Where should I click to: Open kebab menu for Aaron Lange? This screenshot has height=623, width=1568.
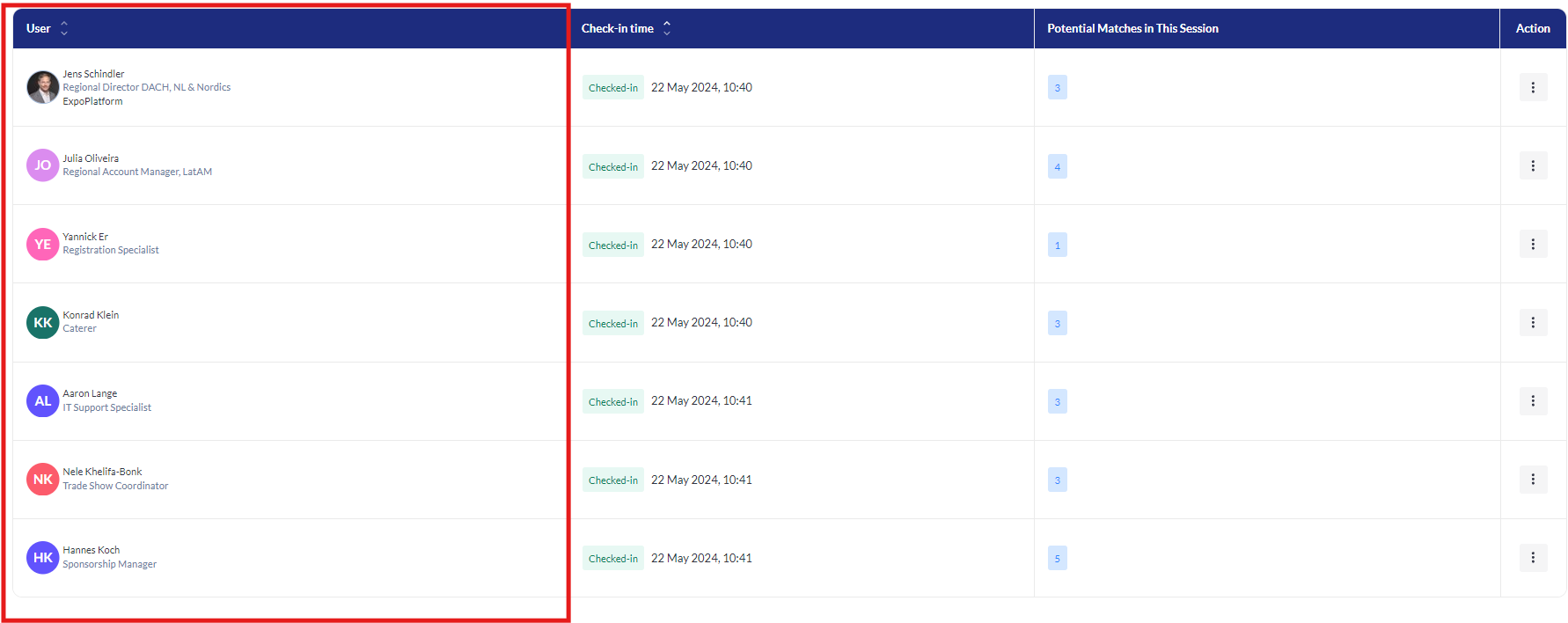click(x=1532, y=400)
